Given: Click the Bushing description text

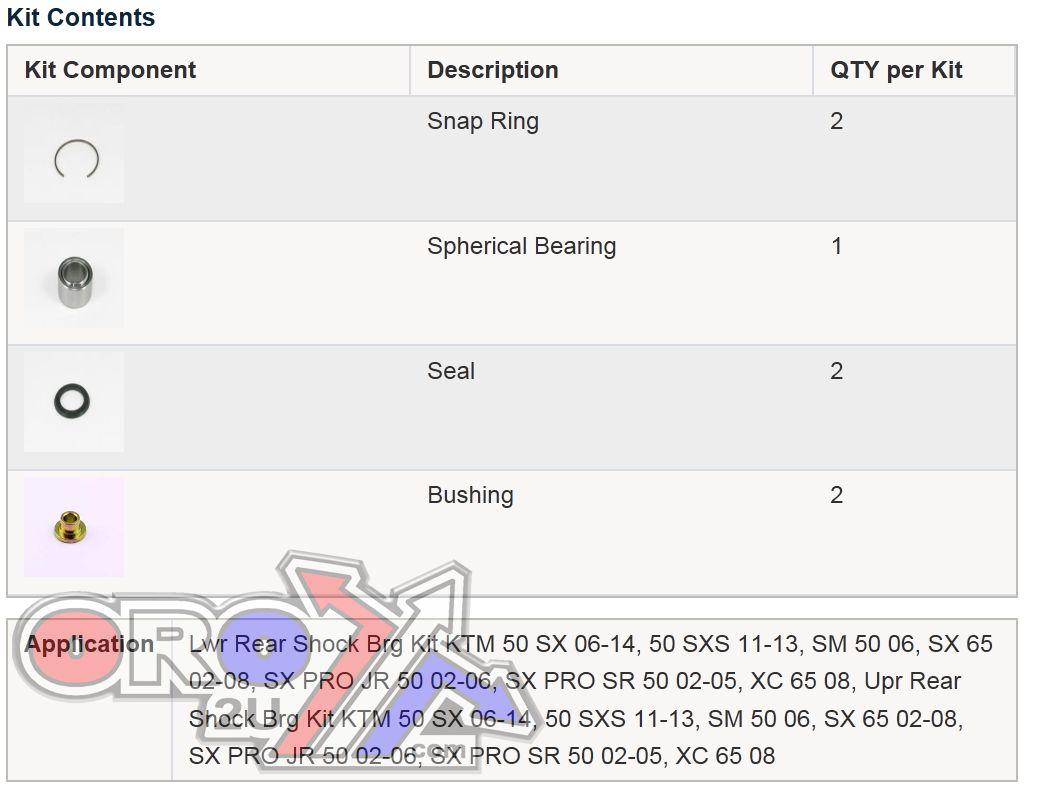Looking at the screenshot, I should (x=470, y=495).
